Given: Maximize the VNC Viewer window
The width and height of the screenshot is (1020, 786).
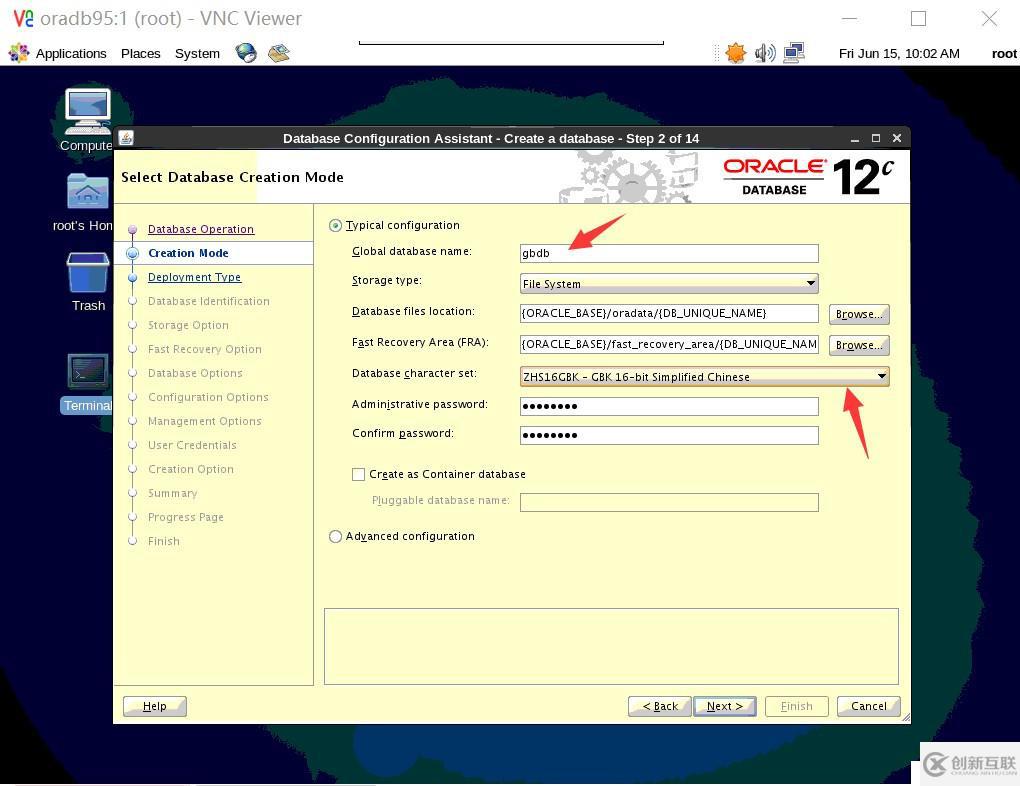Looking at the screenshot, I should 919,18.
